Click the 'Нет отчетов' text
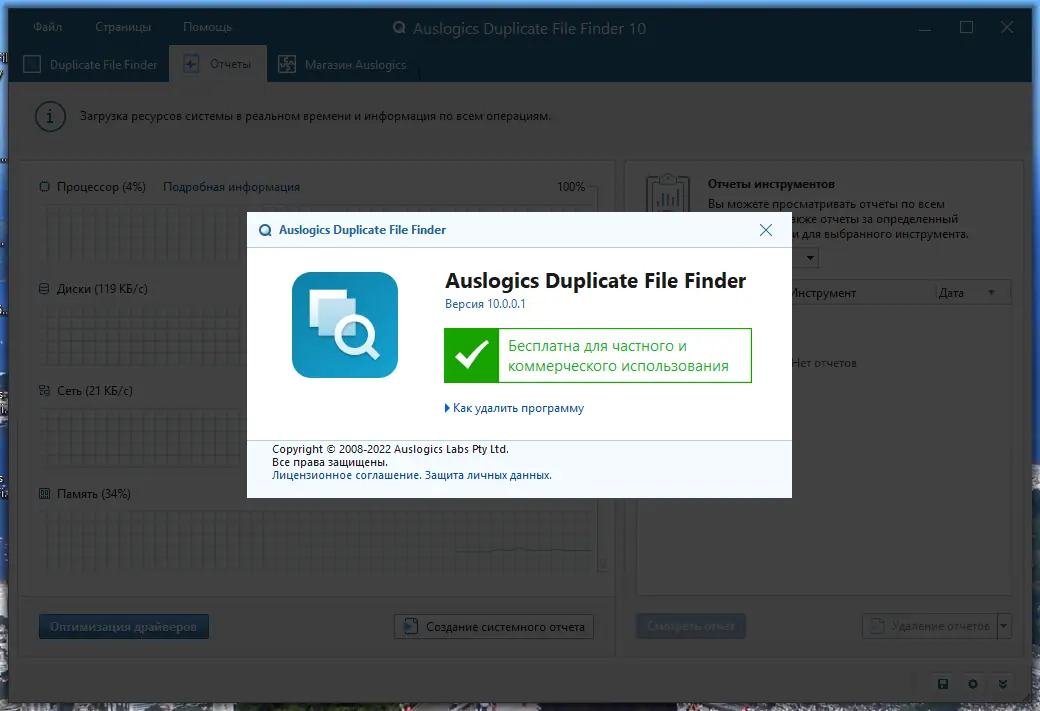 (824, 363)
